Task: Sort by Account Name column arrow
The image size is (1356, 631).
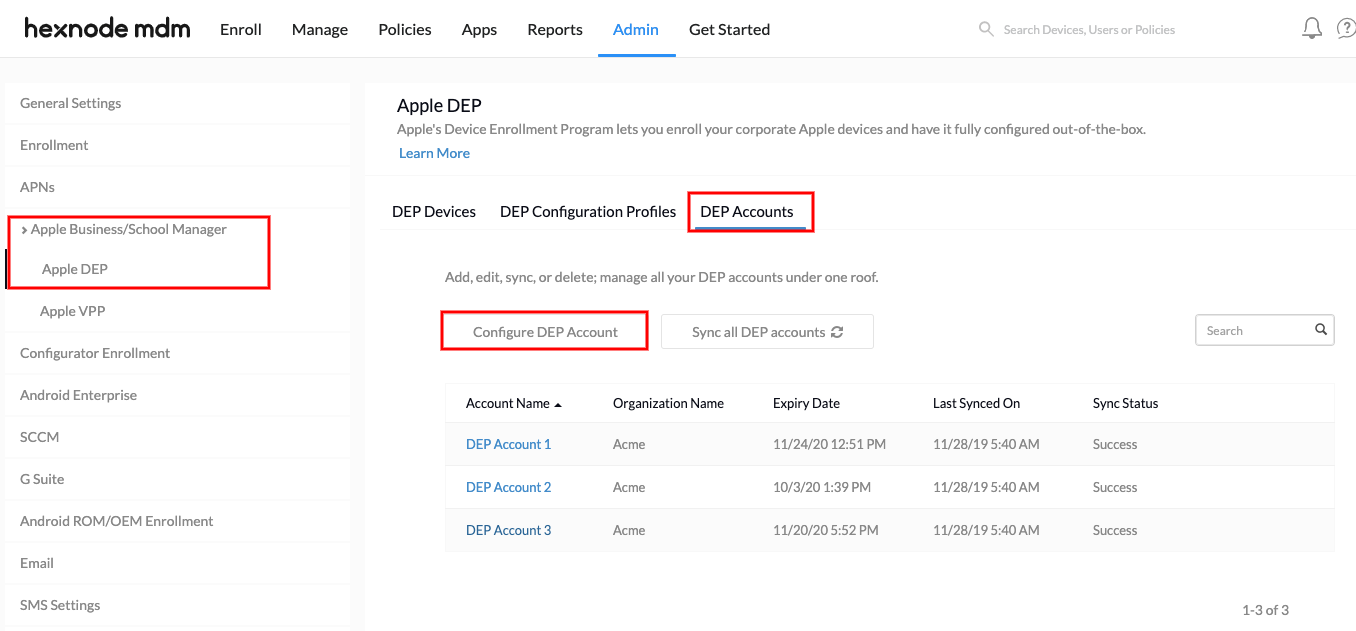Action: click(558, 404)
